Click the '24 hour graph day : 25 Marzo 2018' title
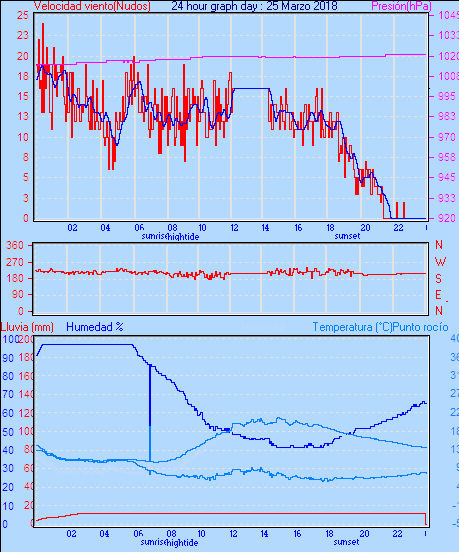The image size is (459, 552). [x=254, y=6]
